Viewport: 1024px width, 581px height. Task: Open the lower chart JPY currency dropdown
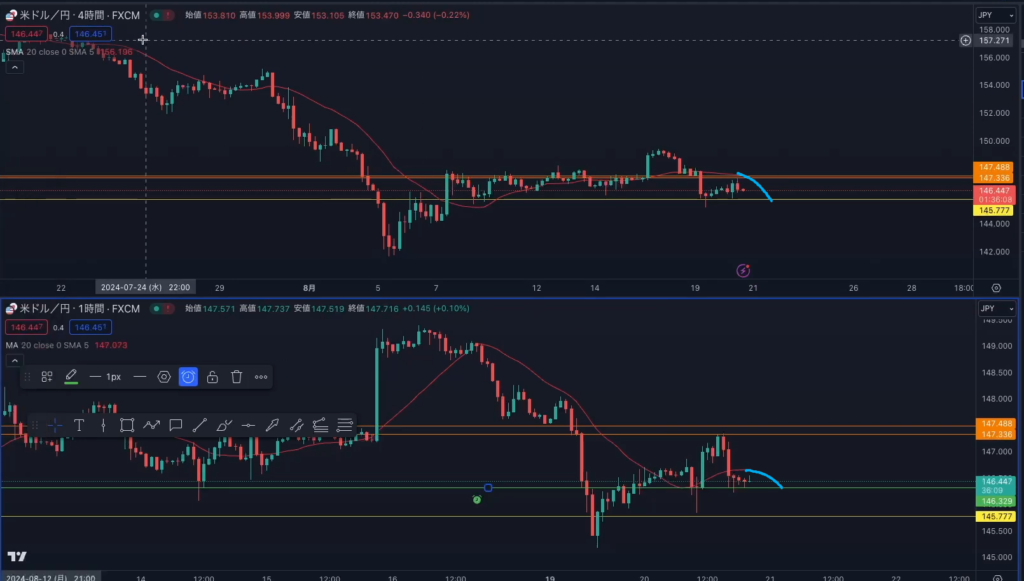996,308
